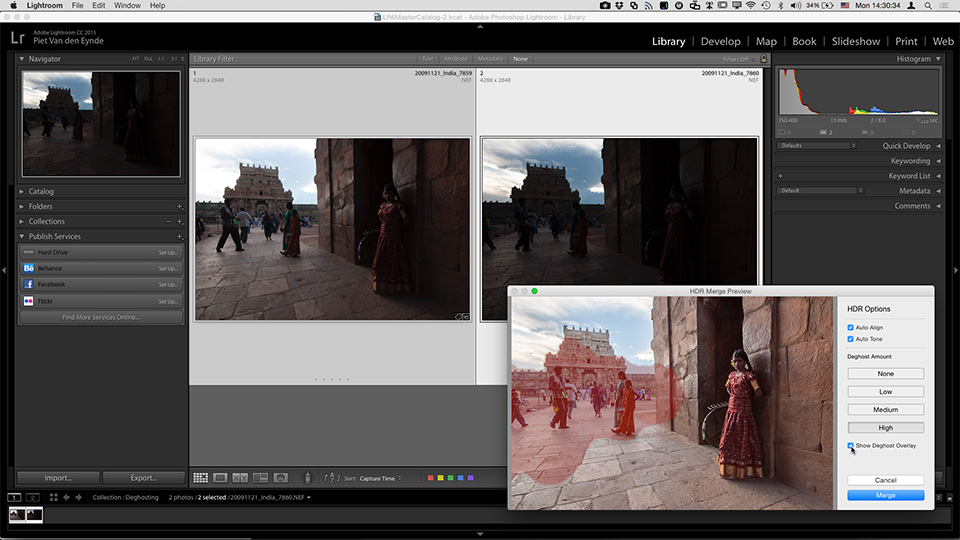The image size is (960, 540).
Task: Click the Wi-Fi icon in menu bar
Action: (751, 6)
